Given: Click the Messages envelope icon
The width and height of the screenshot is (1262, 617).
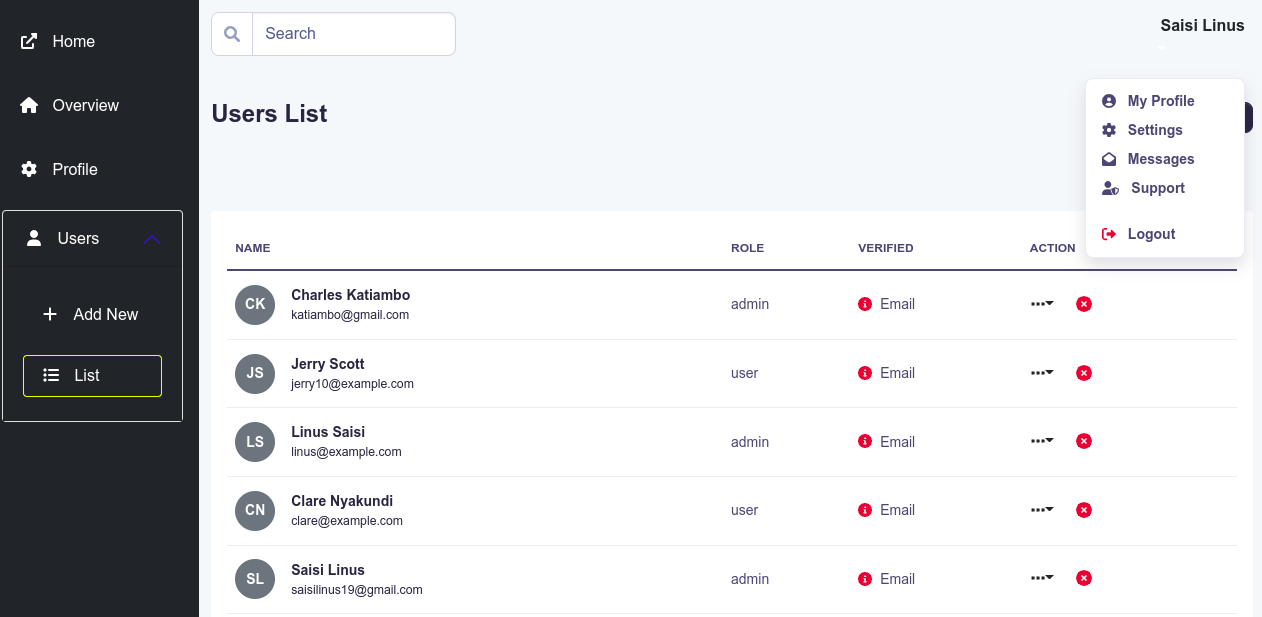Looking at the screenshot, I should 1108,158.
